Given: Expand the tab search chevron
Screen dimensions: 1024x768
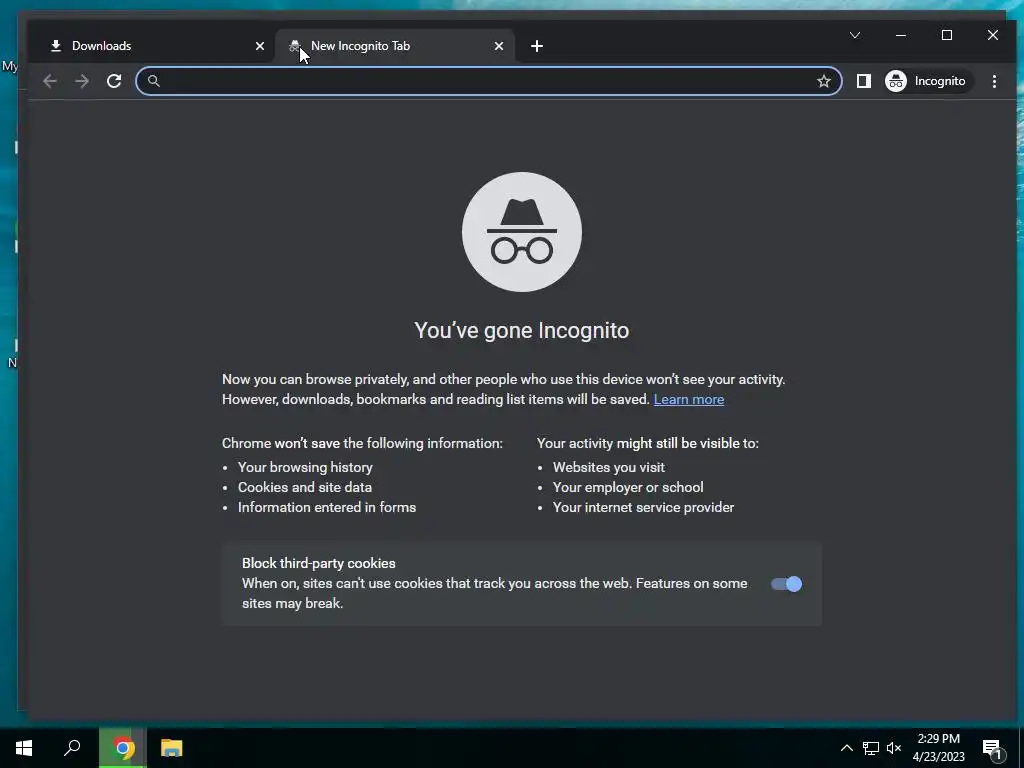Looking at the screenshot, I should (x=855, y=35).
